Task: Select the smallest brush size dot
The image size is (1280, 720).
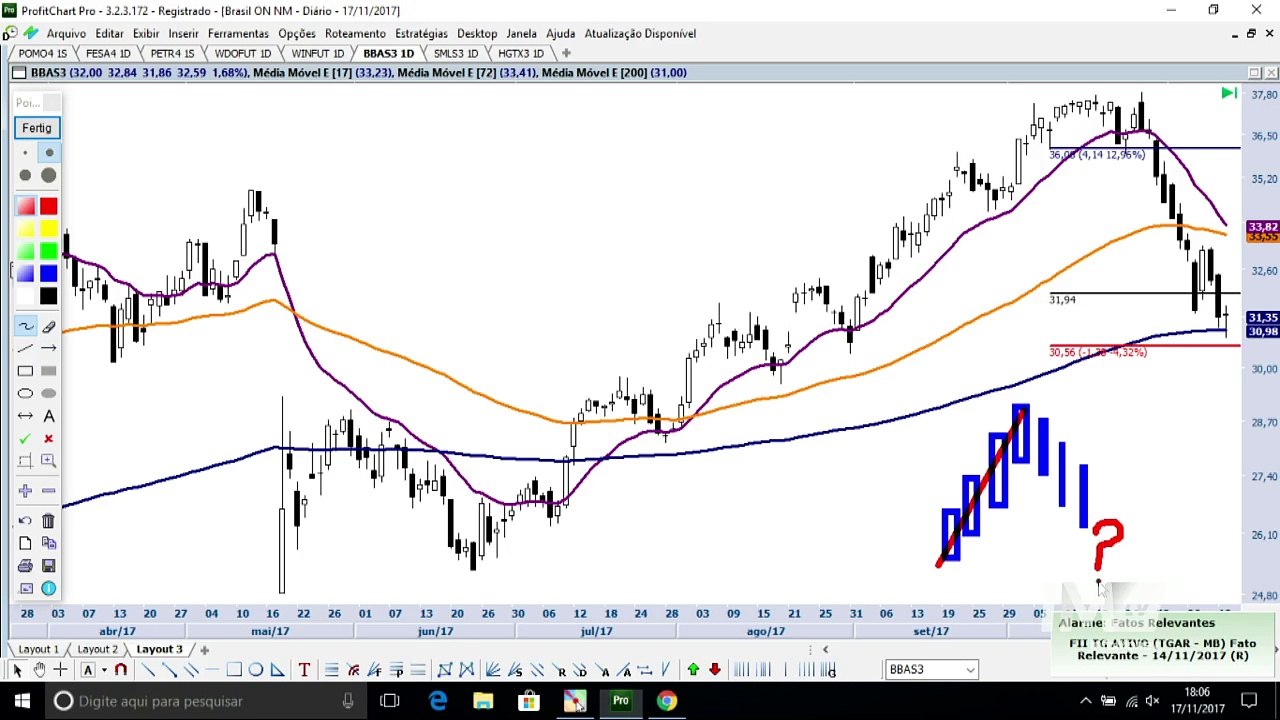Action: coord(25,153)
